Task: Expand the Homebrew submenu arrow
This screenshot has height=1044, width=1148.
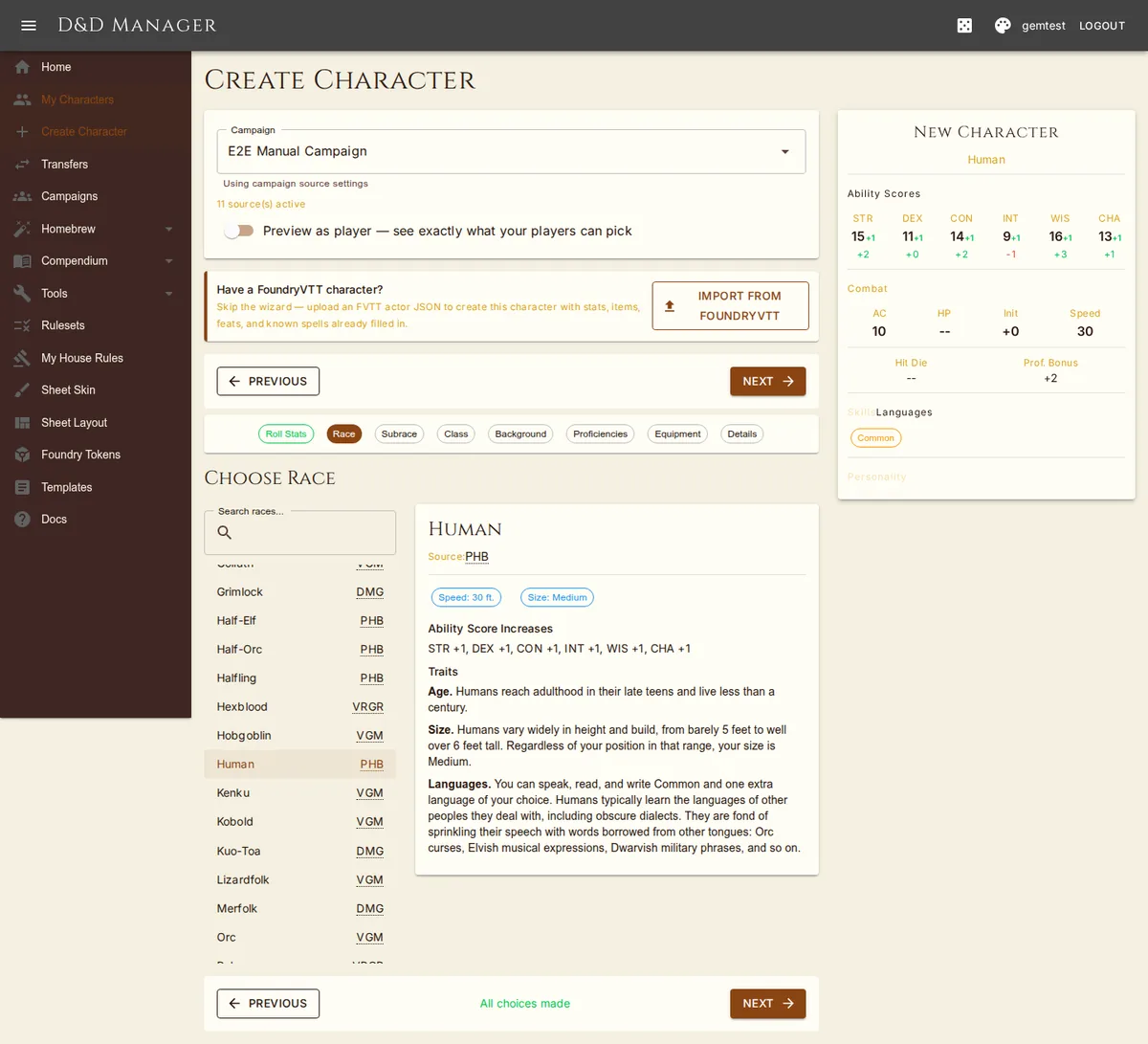Action: (169, 230)
